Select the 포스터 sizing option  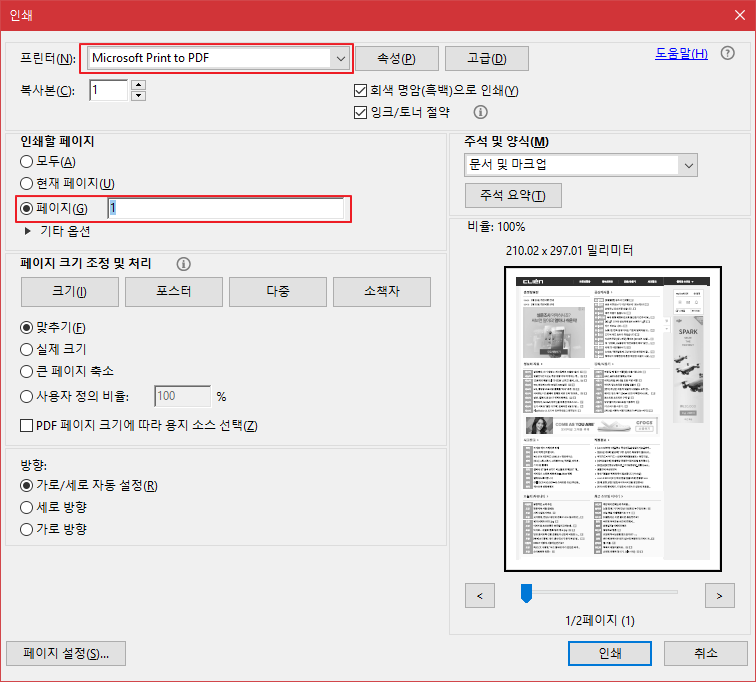[x=174, y=291]
